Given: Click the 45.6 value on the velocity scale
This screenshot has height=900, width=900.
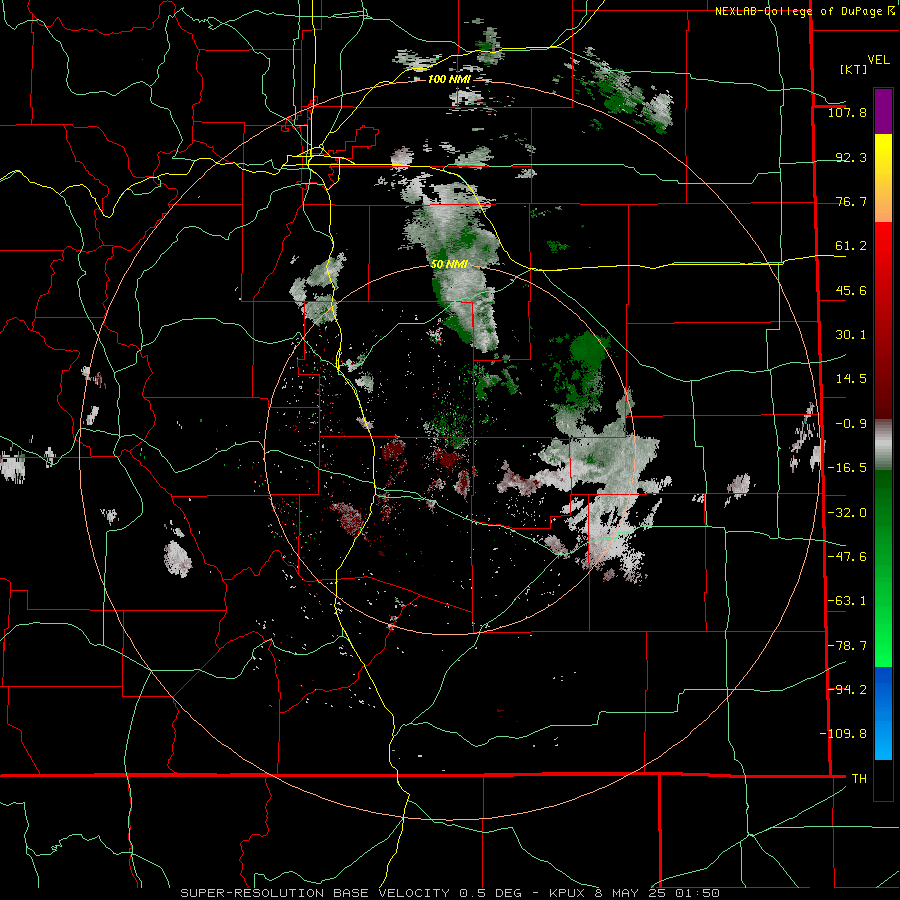Looking at the screenshot, I should pyautogui.click(x=851, y=290).
